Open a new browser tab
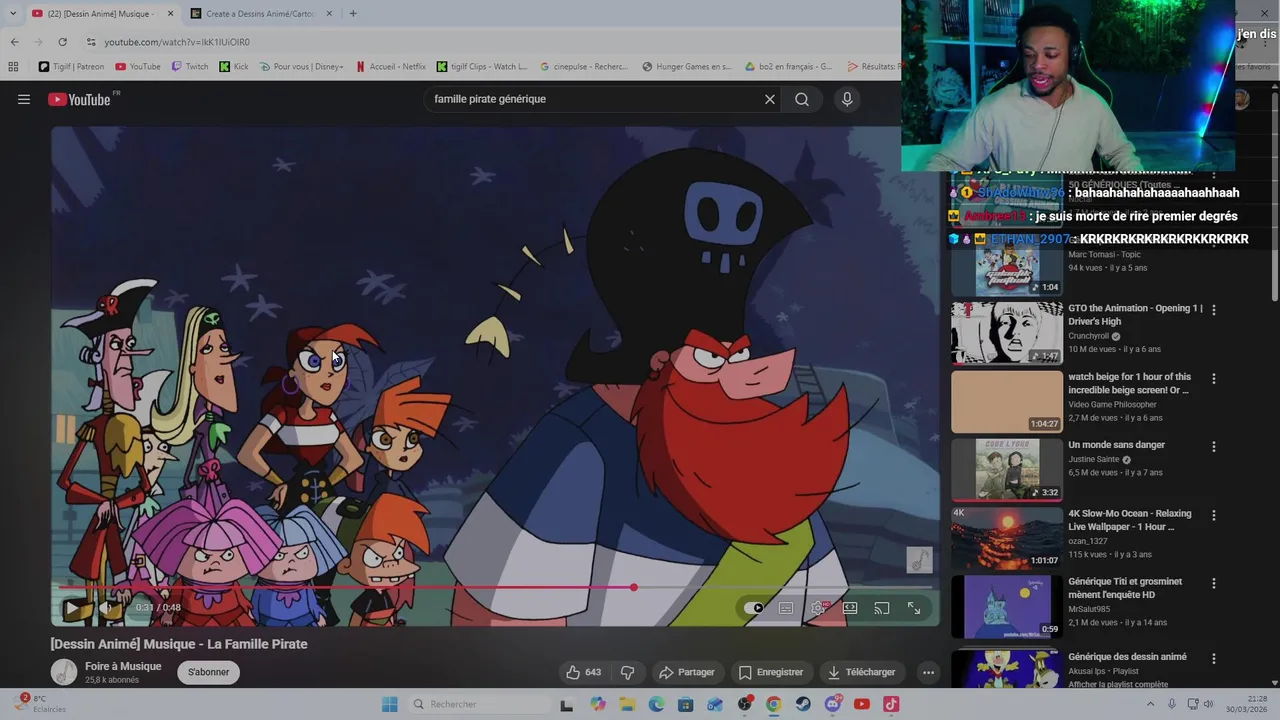The width and height of the screenshot is (1280, 720). click(353, 13)
